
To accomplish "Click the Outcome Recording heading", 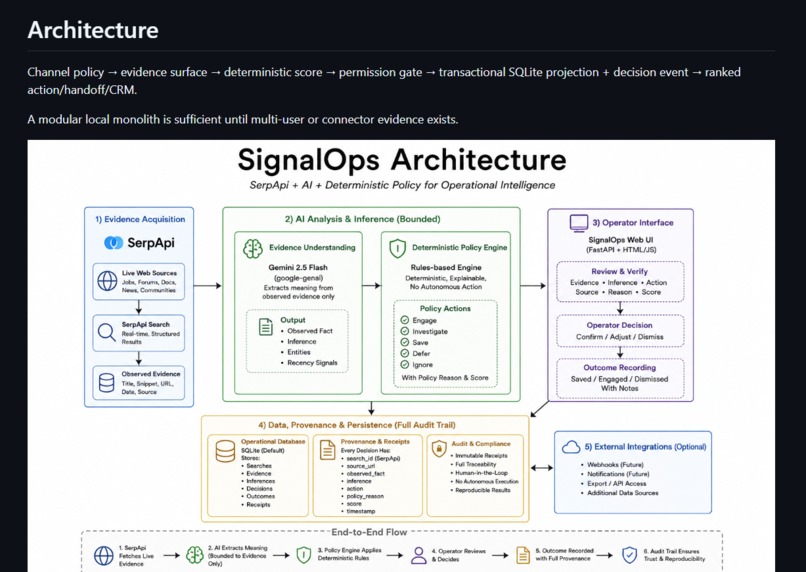I will click(x=619, y=368).
